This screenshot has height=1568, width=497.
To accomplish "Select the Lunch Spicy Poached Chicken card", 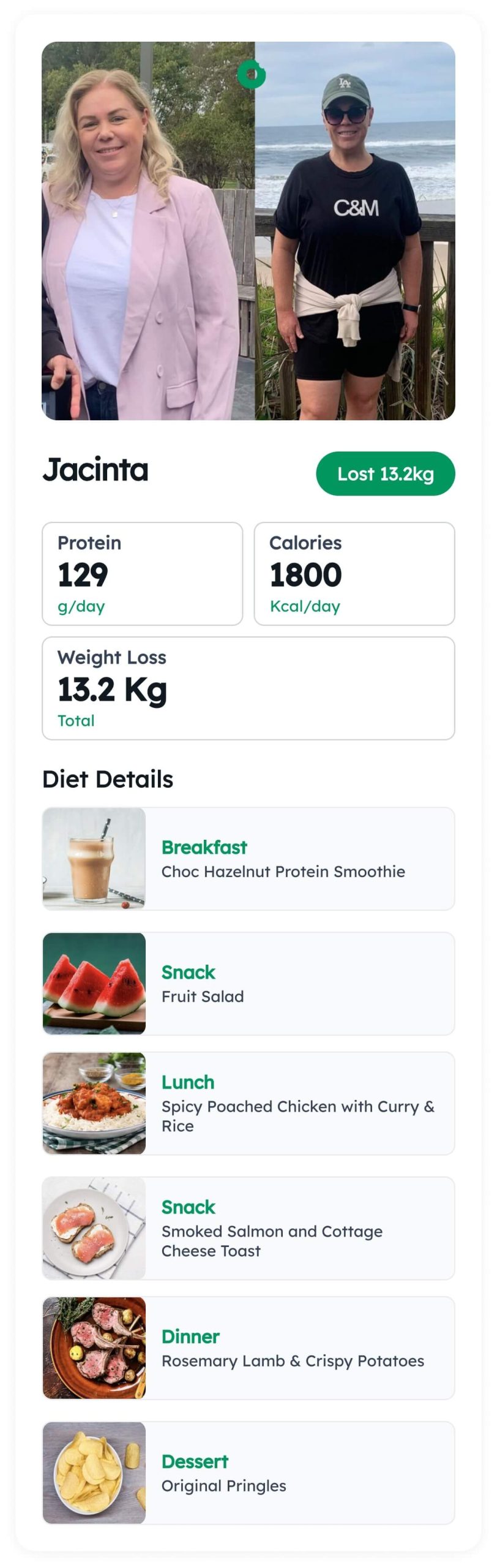I will (x=248, y=1102).
